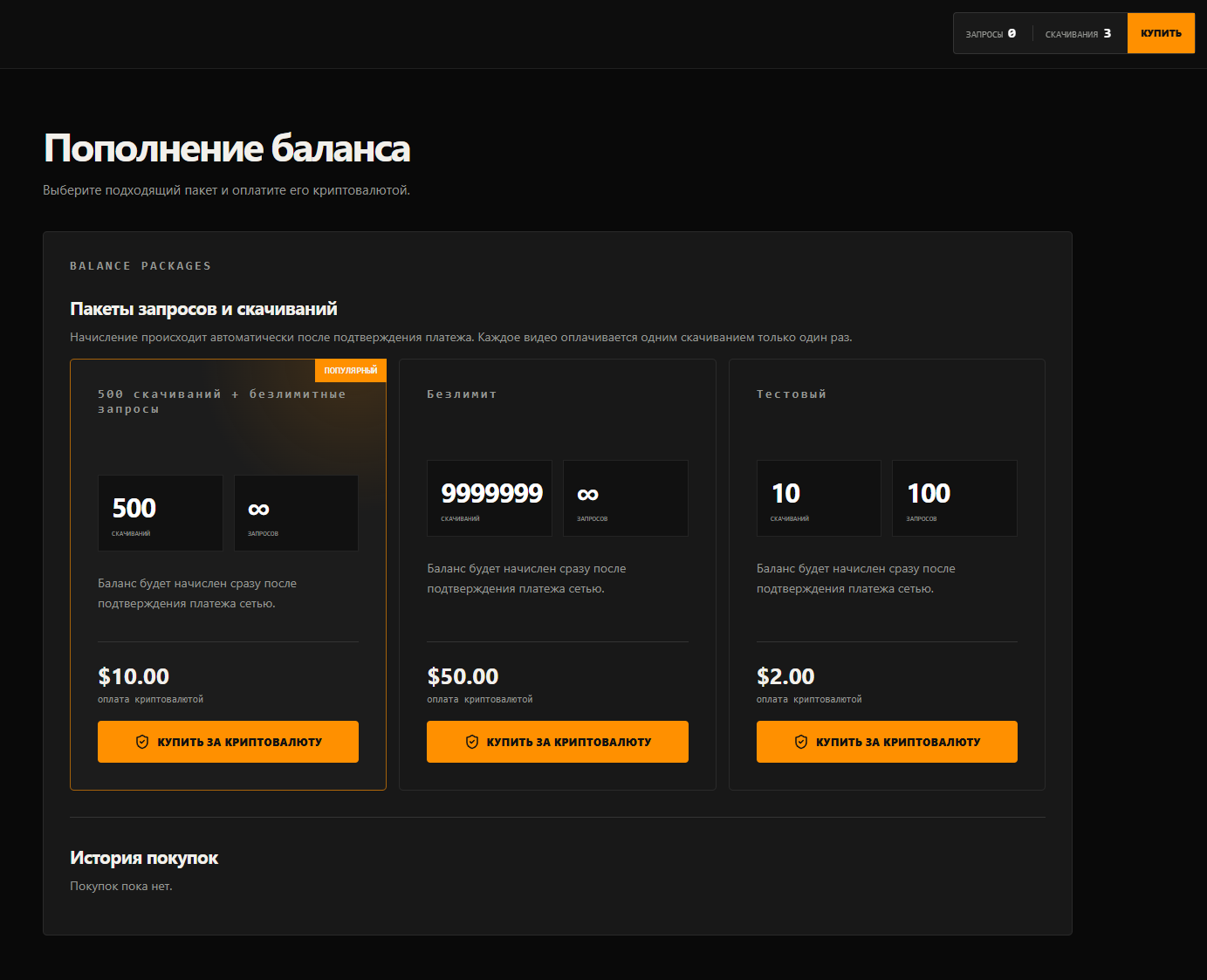Click infinity запросов box in Безлимит package

tap(626, 498)
